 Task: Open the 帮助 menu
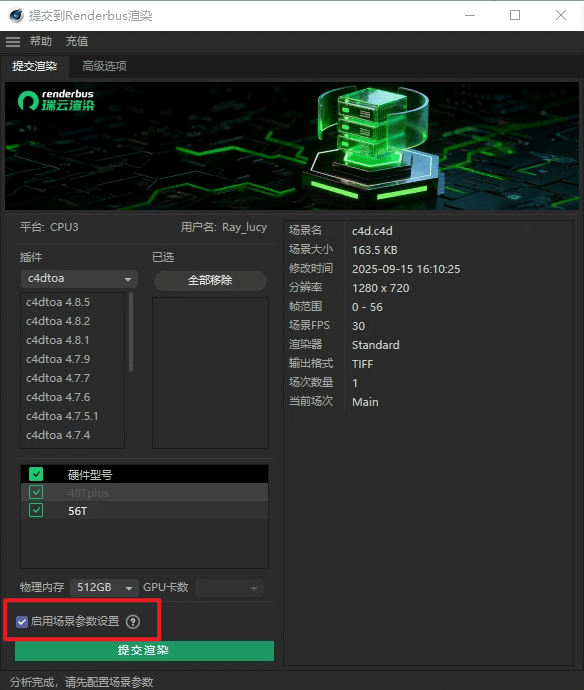tap(41, 41)
